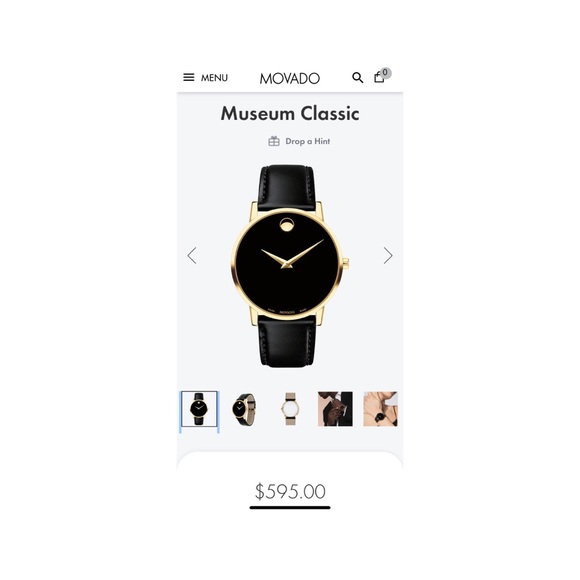Go to home via MOVADO logo
The image size is (580, 580).
pos(290,78)
